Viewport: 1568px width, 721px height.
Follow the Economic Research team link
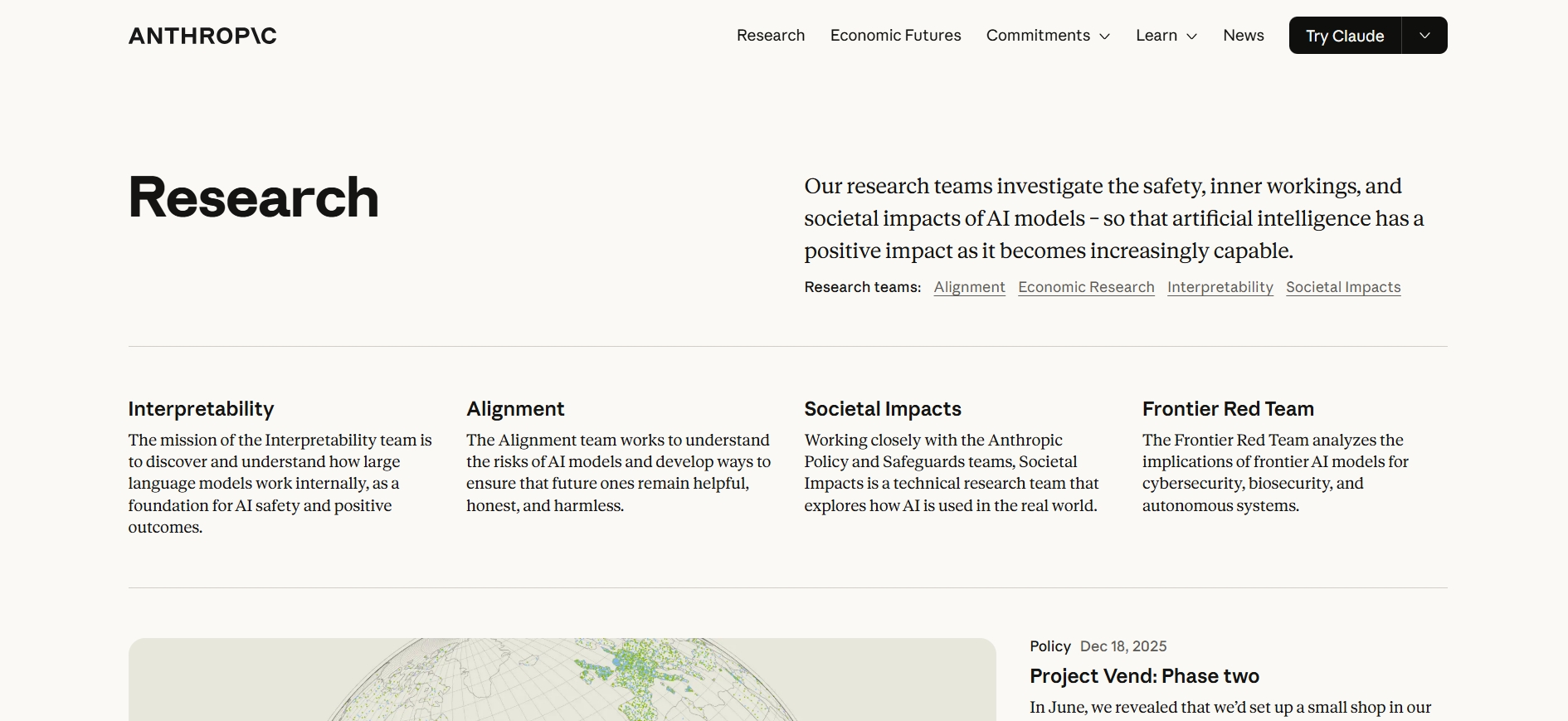click(1086, 287)
